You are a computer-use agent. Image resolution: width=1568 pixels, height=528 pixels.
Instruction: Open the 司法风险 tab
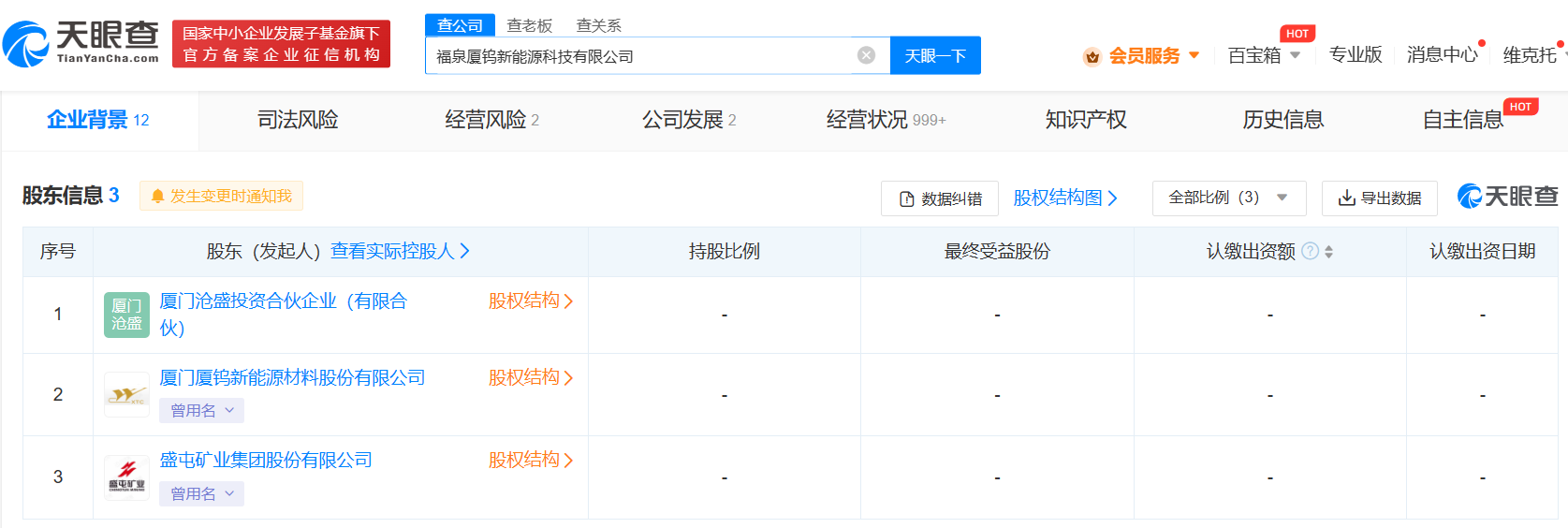point(298,120)
